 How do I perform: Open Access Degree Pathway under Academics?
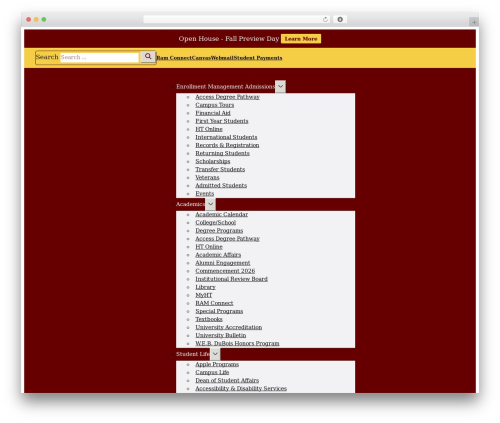(227, 239)
